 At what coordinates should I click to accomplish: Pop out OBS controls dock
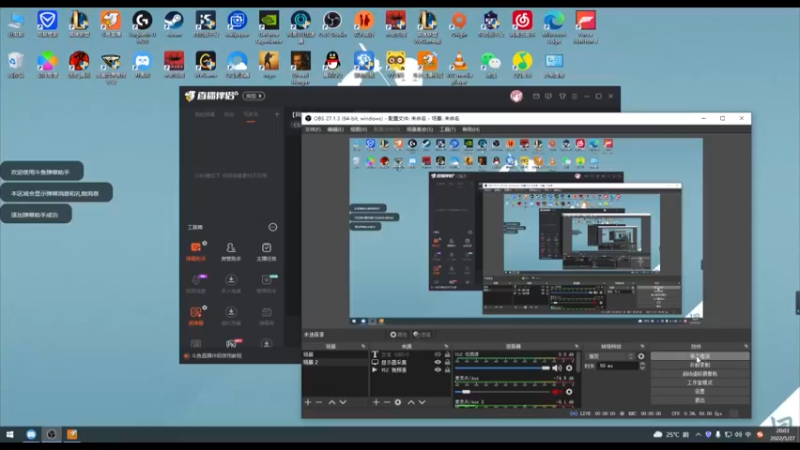pos(746,346)
